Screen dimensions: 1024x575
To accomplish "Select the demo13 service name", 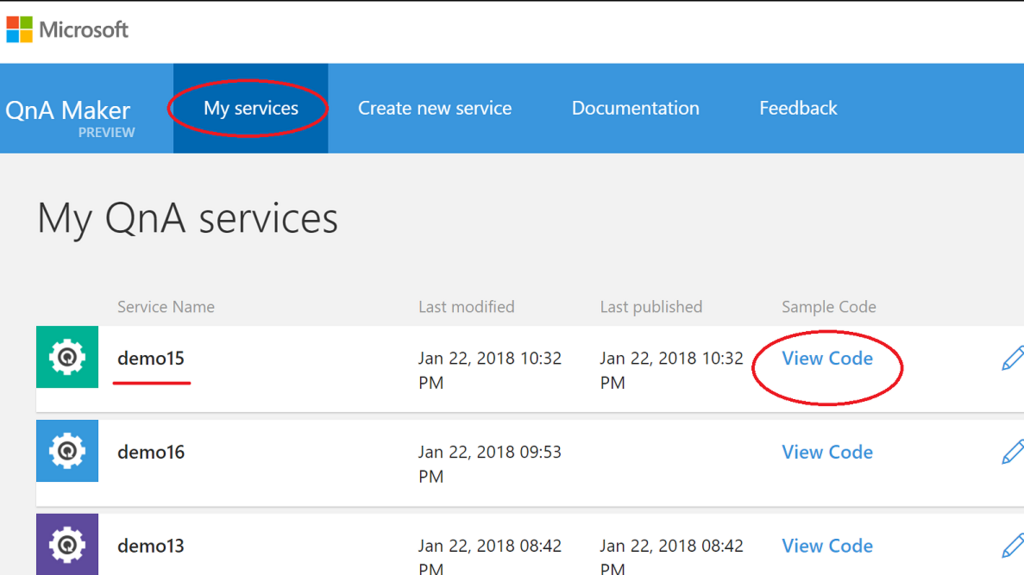I will point(151,546).
